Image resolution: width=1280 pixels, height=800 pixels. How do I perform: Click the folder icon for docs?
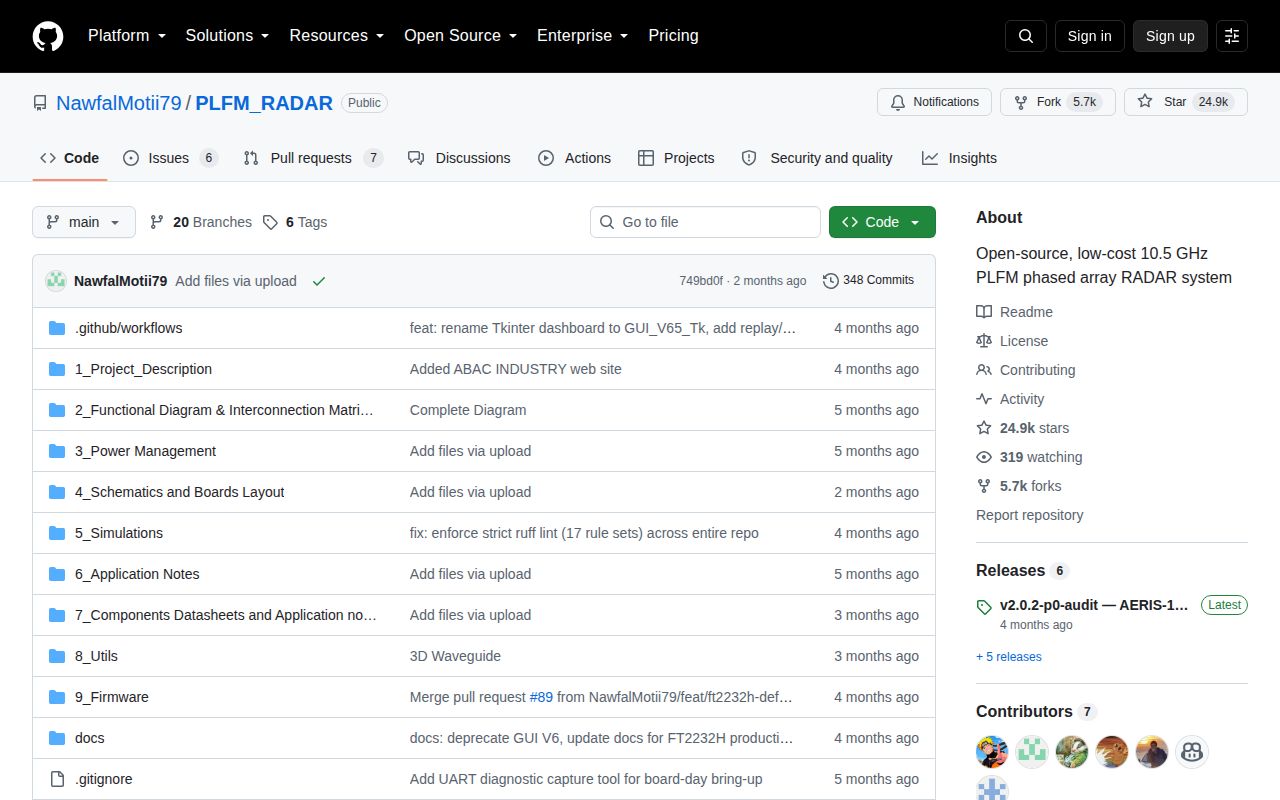click(x=57, y=738)
